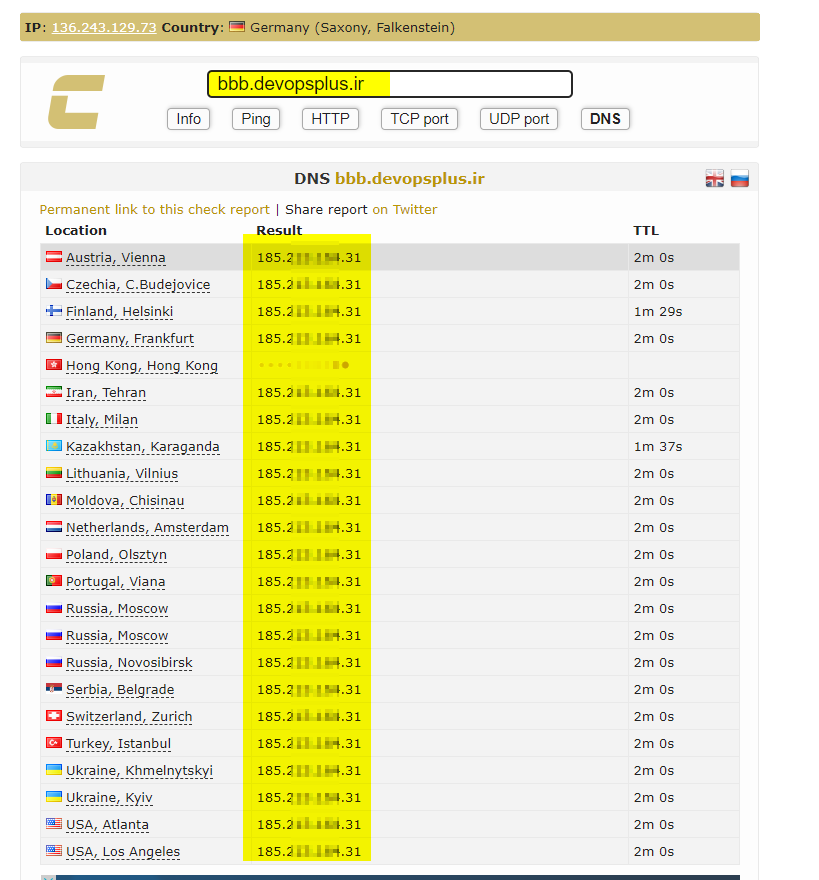
Task: Switch to the HTTP check
Action: click(x=330, y=119)
